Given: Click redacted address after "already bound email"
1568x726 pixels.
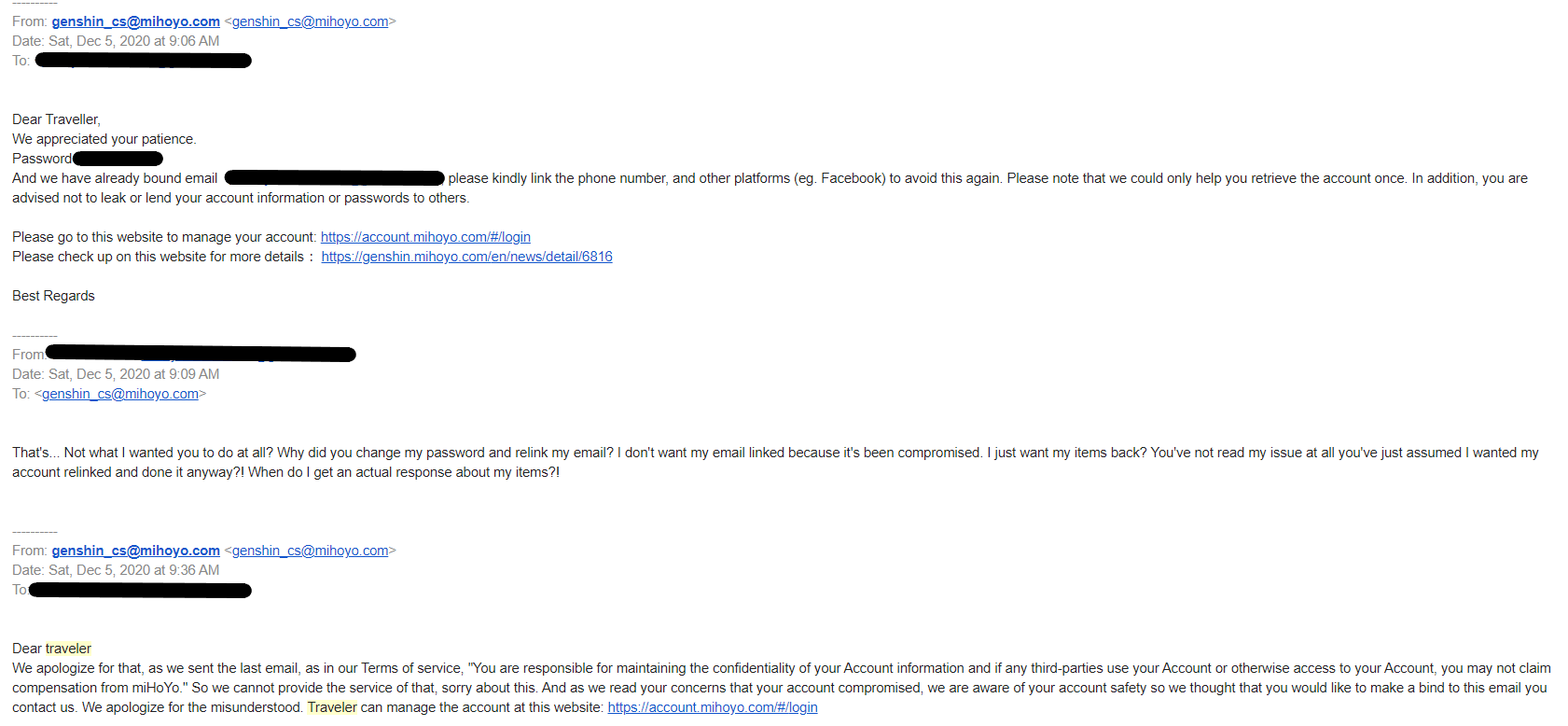Looking at the screenshot, I should tap(334, 178).
